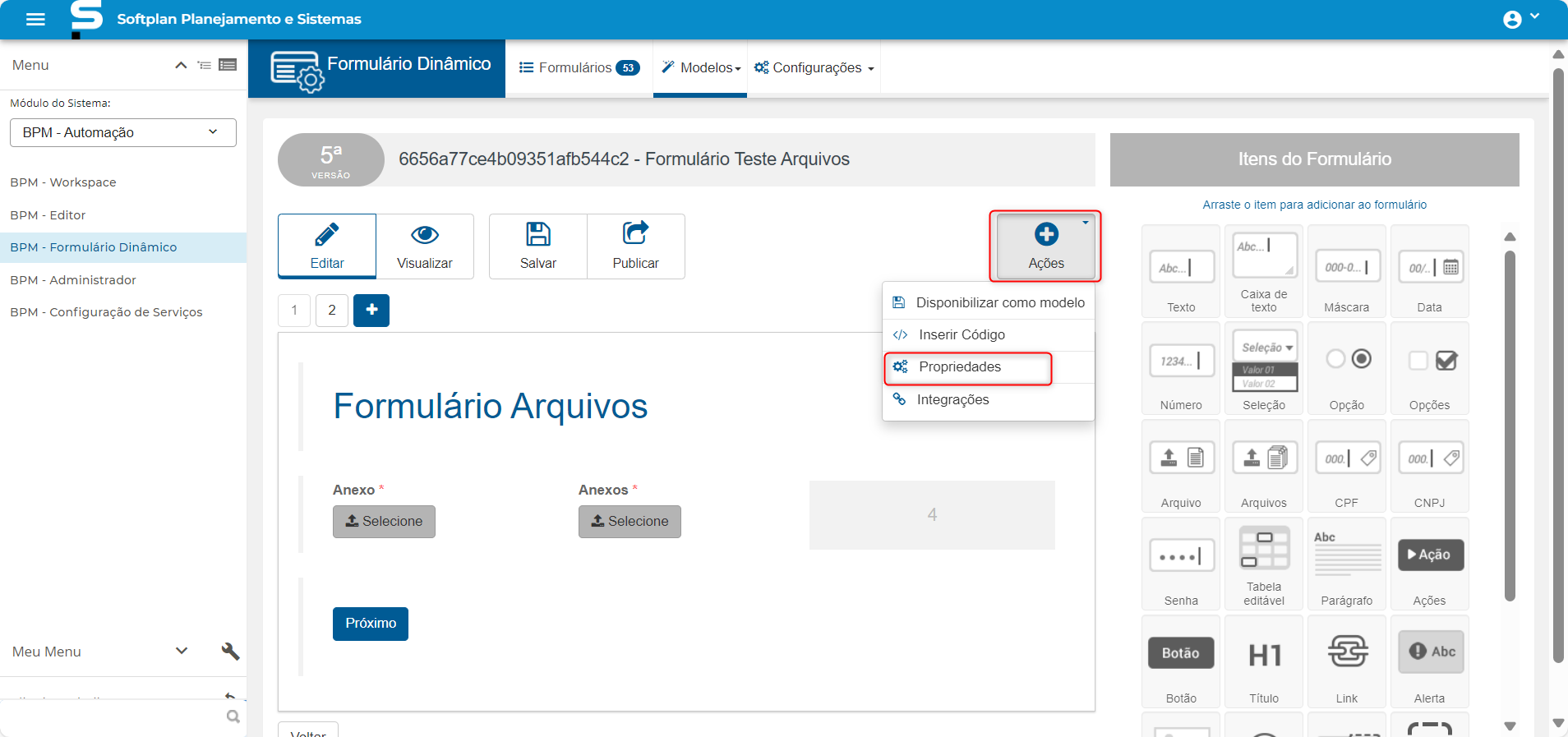
Task: Select the Link form item icon
Action: click(x=1347, y=652)
